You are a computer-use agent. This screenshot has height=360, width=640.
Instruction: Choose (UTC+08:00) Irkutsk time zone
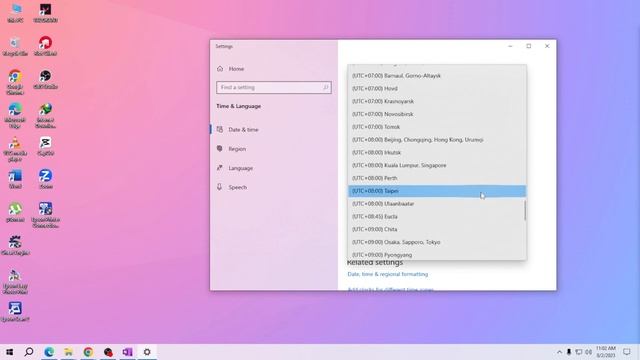[437, 152]
